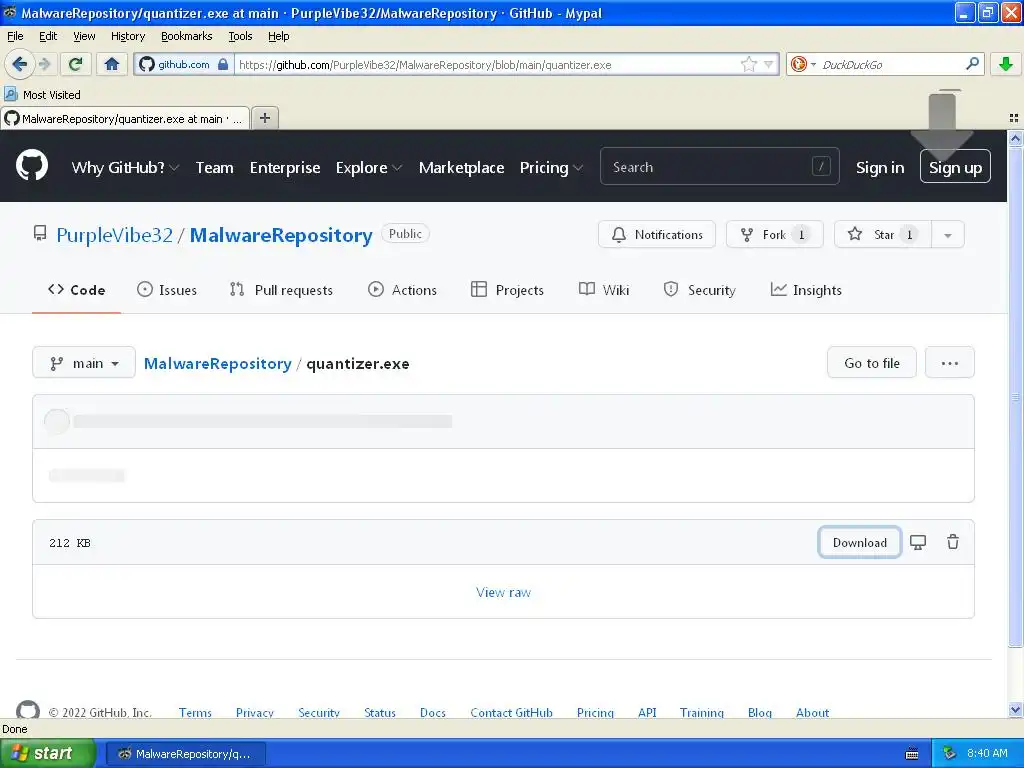
Task: Fork the repository
Action: pyautogui.click(x=775, y=235)
